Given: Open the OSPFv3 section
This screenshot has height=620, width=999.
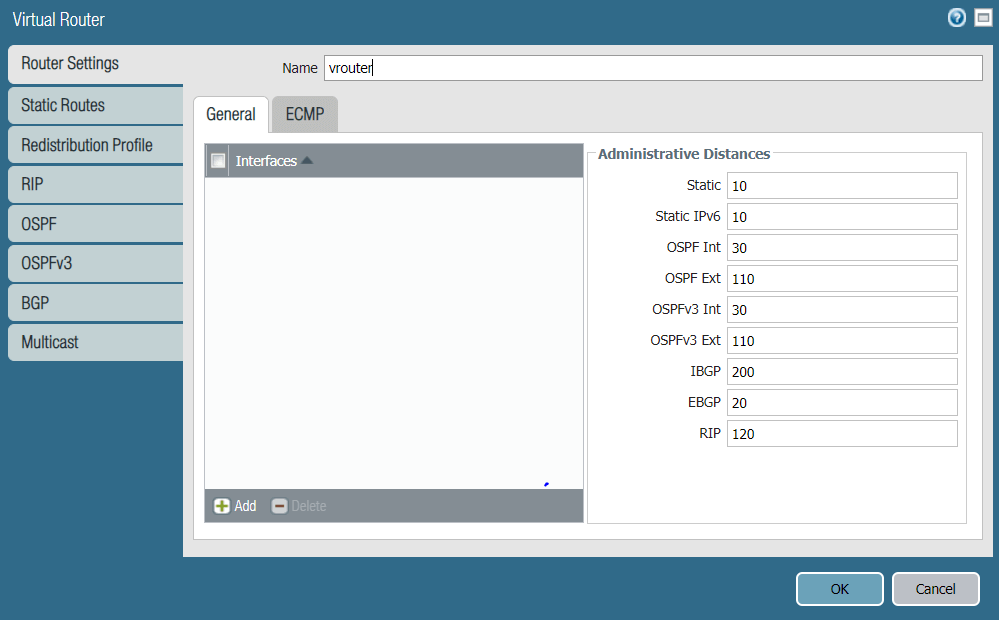Looking at the screenshot, I should click(96, 263).
